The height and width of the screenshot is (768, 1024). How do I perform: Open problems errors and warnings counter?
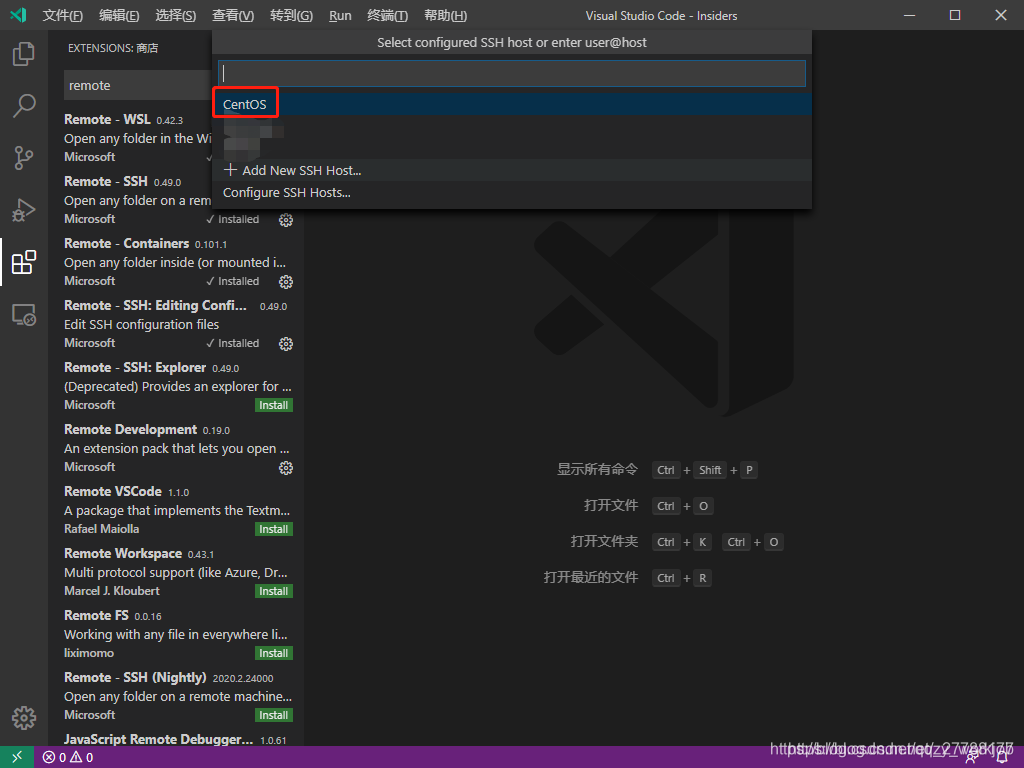coord(68,758)
